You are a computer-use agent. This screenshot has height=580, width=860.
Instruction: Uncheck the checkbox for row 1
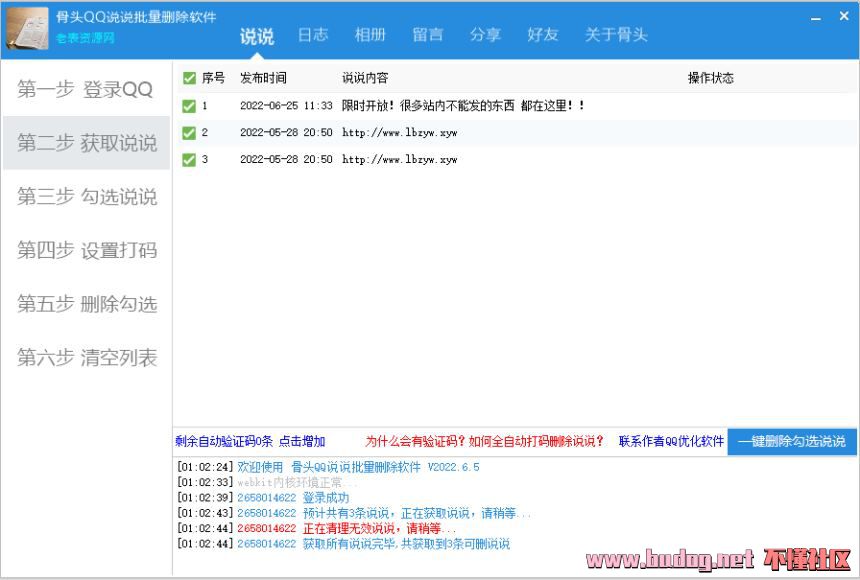189,106
